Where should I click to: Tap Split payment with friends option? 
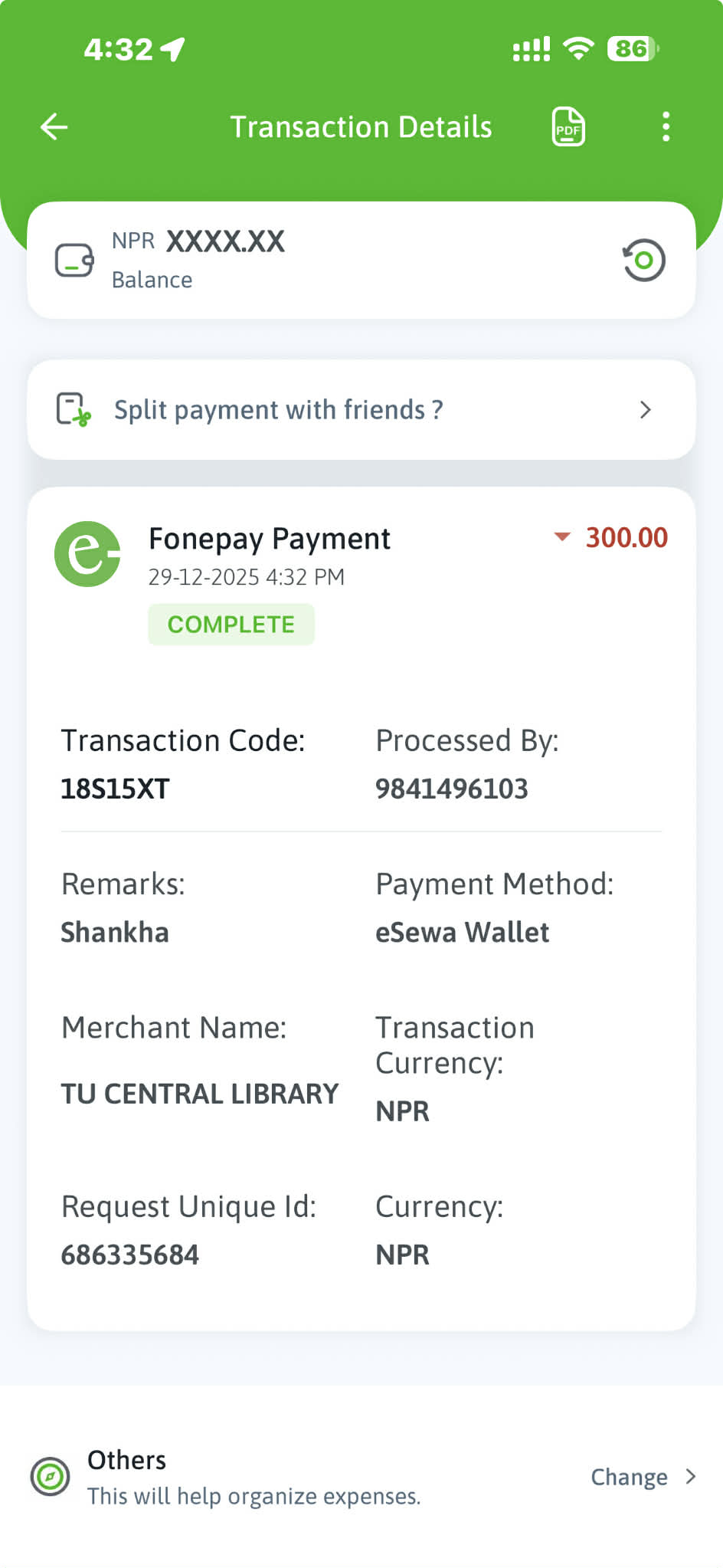(279, 410)
